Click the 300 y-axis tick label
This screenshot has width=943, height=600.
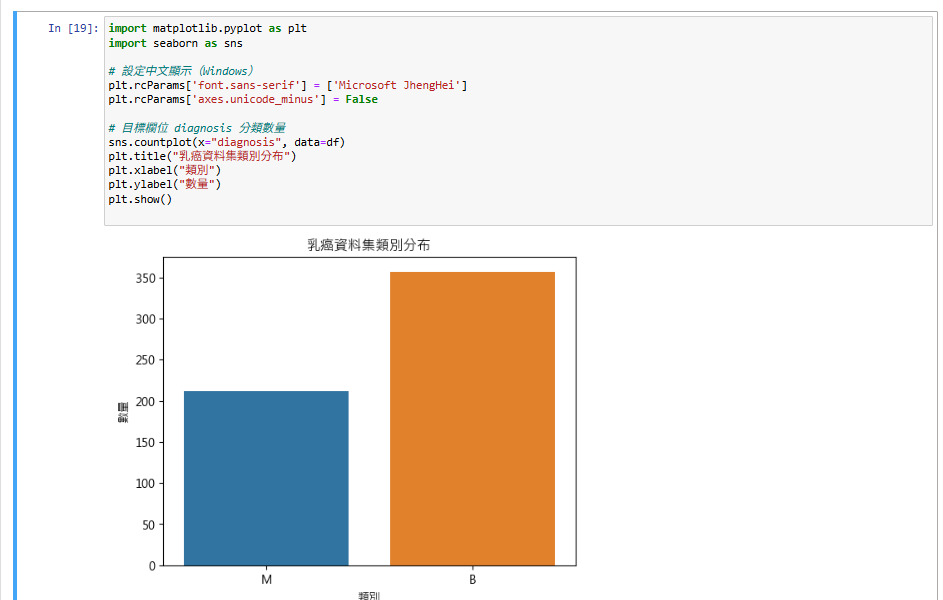pos(146,319)
